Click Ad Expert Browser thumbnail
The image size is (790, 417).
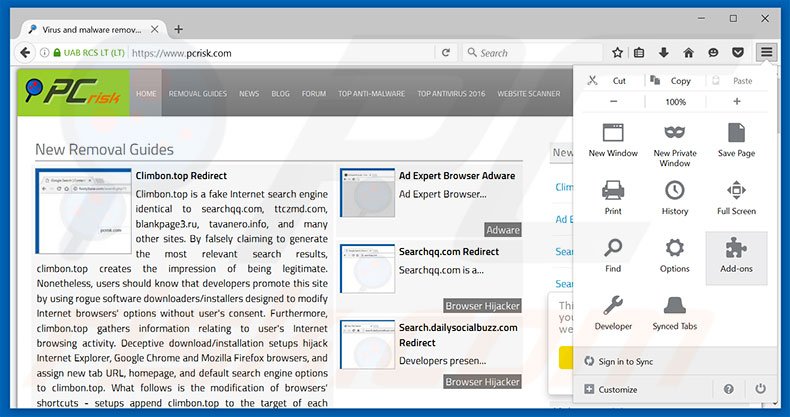point(367,193)
